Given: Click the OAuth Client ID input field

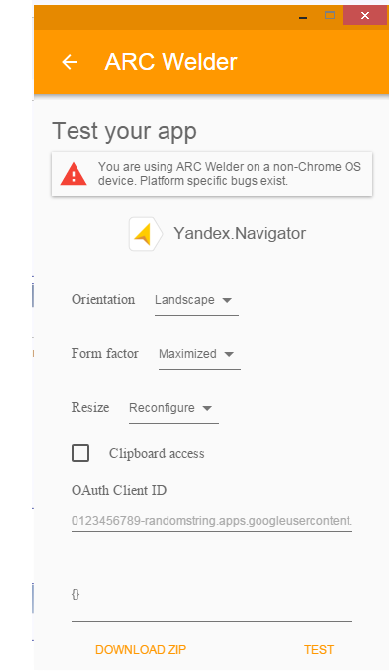Looking at the screenshot, I should click(212, 521).
